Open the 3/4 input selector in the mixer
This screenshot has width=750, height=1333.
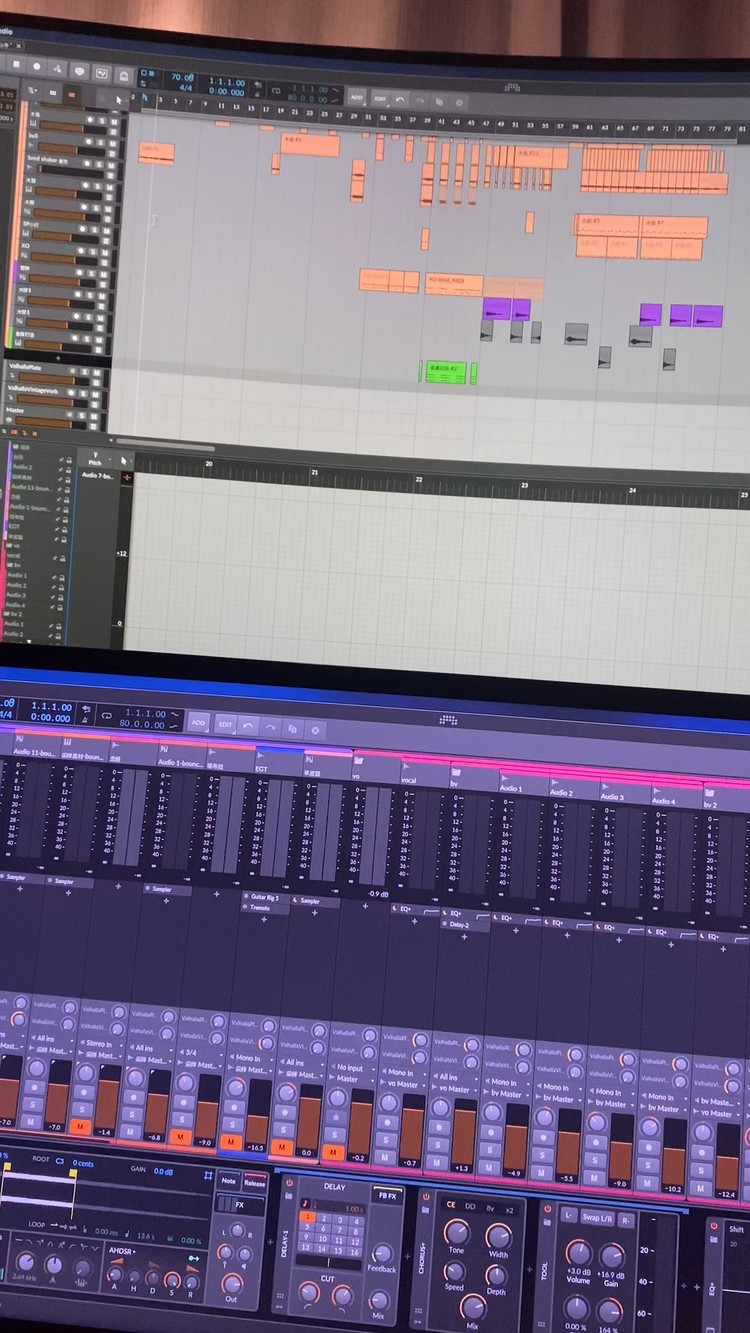199,1053
